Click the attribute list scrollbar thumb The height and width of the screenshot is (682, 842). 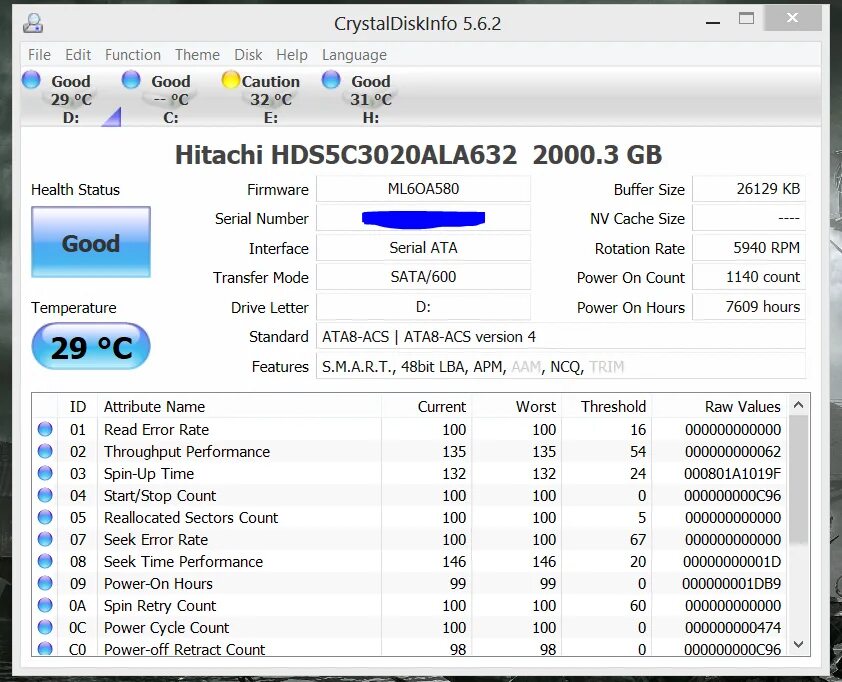[799, 480]
